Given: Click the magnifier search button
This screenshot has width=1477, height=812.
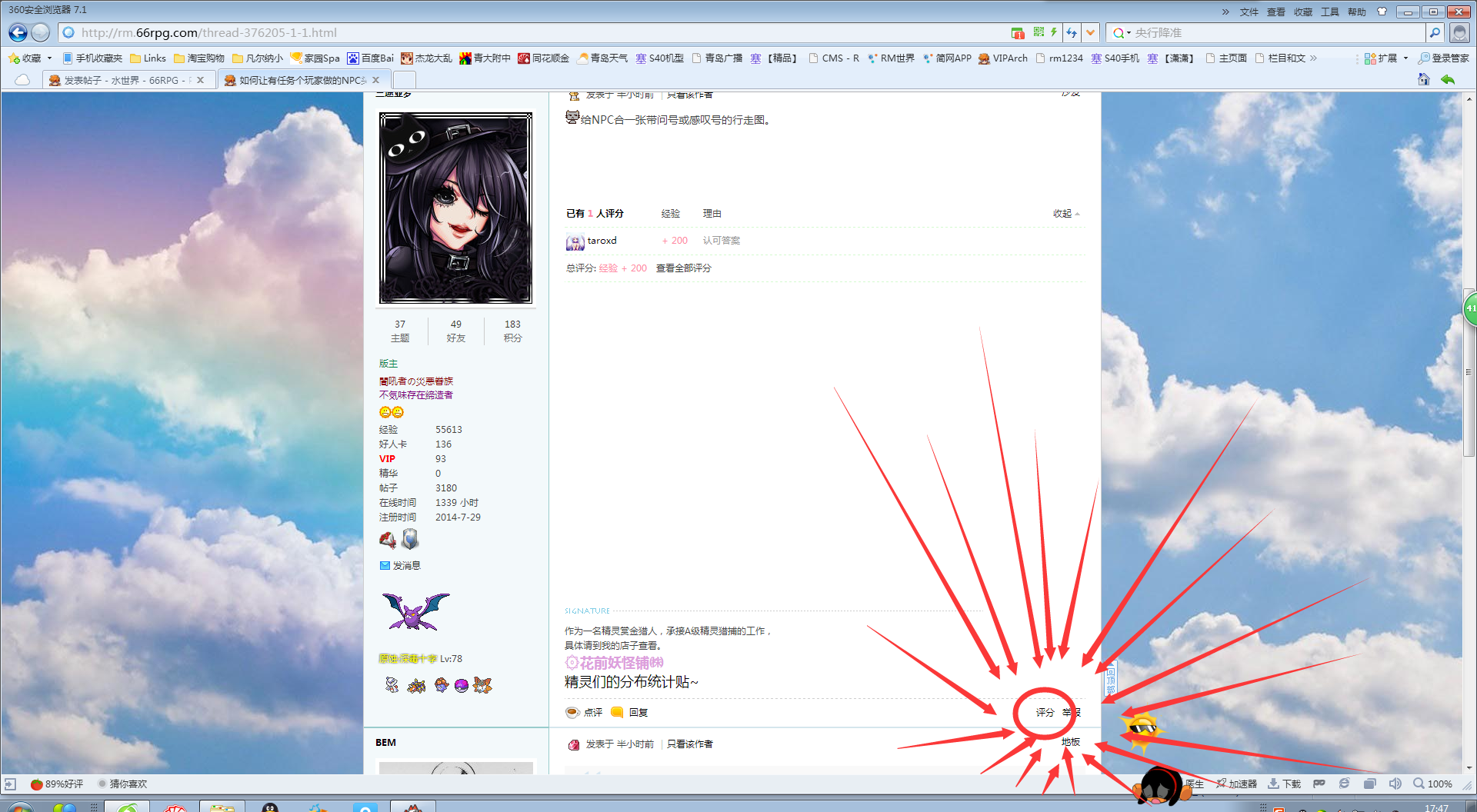Looking at the screenshot, I should [1435, 32].
